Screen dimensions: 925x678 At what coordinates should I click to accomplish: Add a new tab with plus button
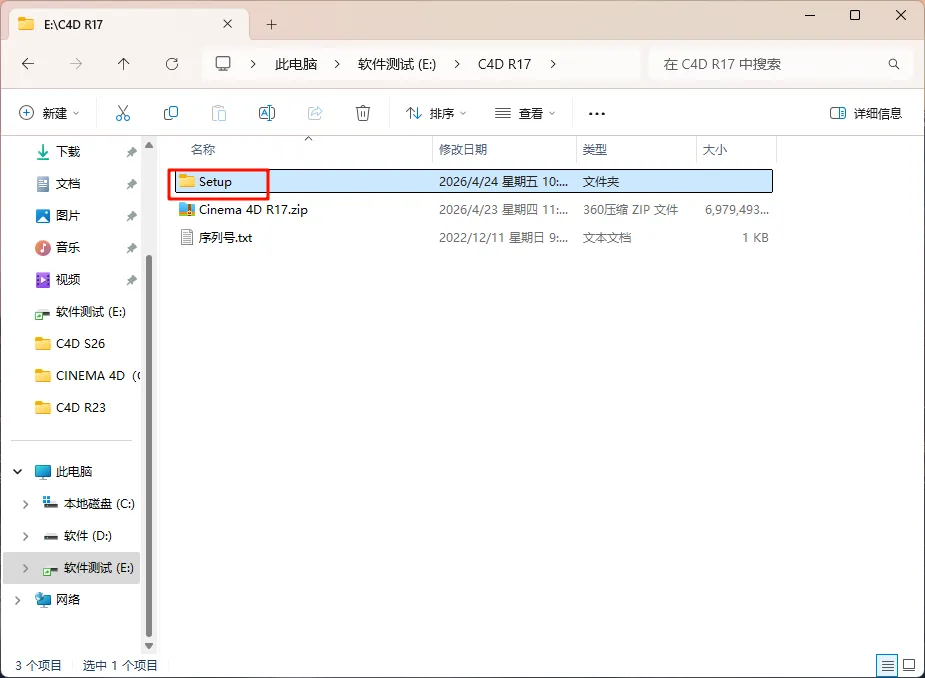tap(271, 24)
